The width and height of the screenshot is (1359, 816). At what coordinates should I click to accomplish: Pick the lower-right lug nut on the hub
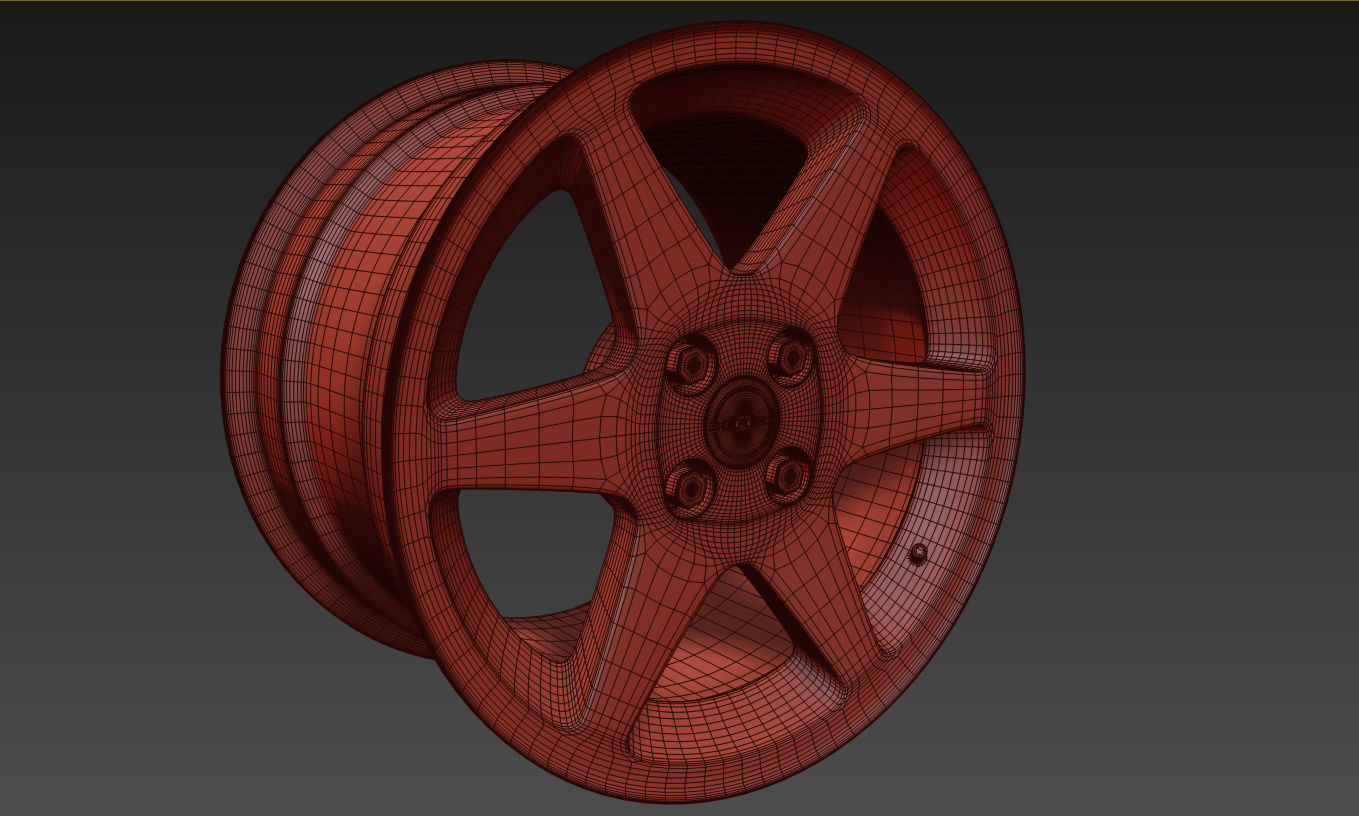coord(790,475)
